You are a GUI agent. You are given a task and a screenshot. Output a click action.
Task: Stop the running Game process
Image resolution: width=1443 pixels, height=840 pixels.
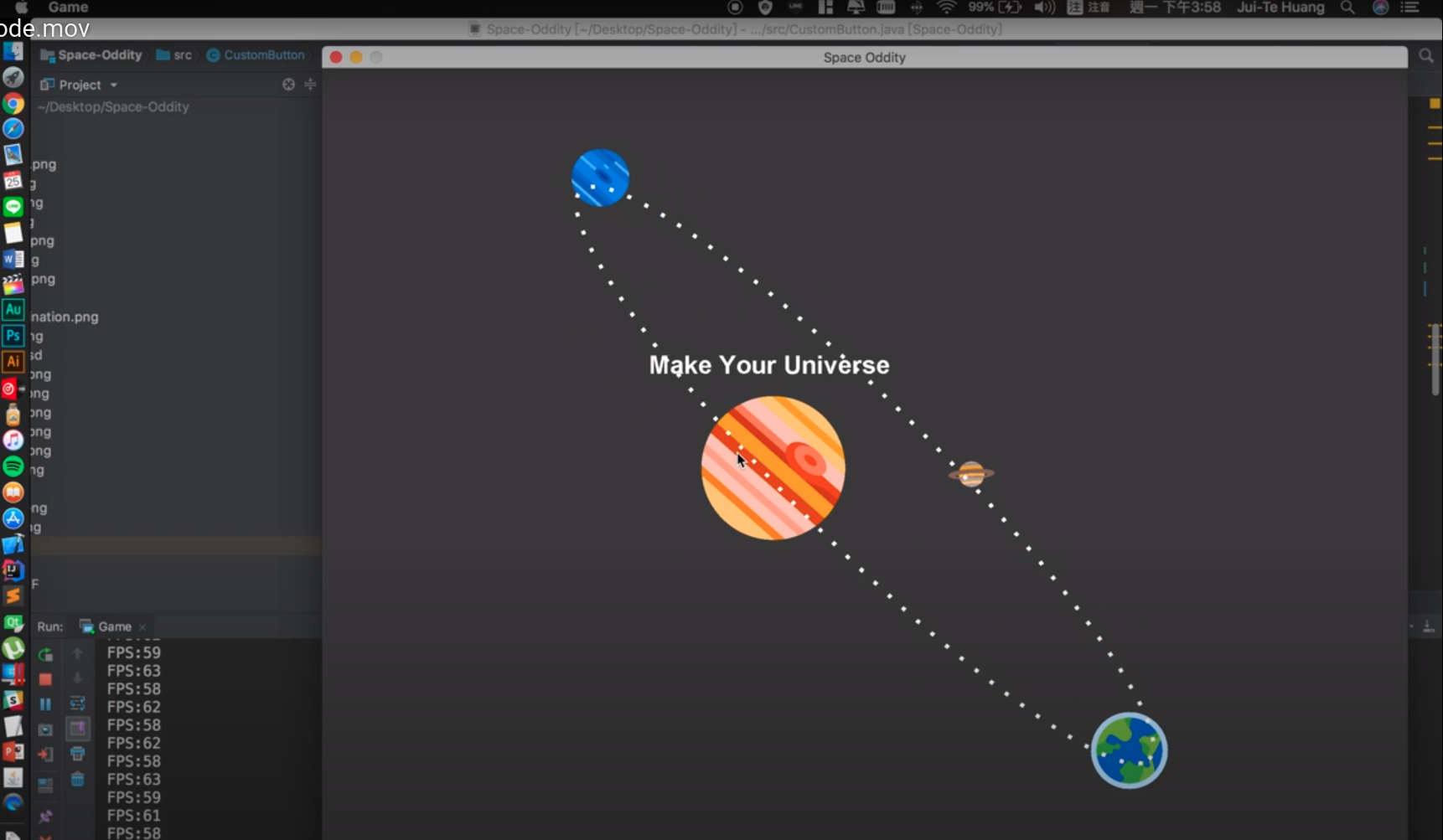45,679
